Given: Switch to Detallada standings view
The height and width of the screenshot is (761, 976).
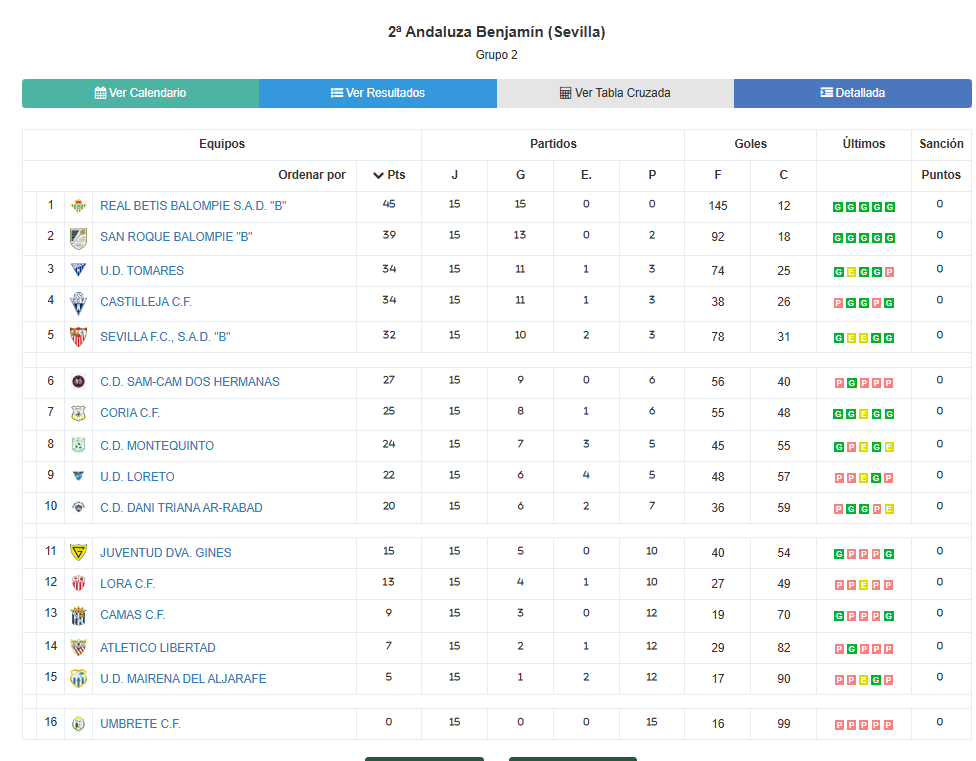Looking at the screenshot, I should pos(853,93).
